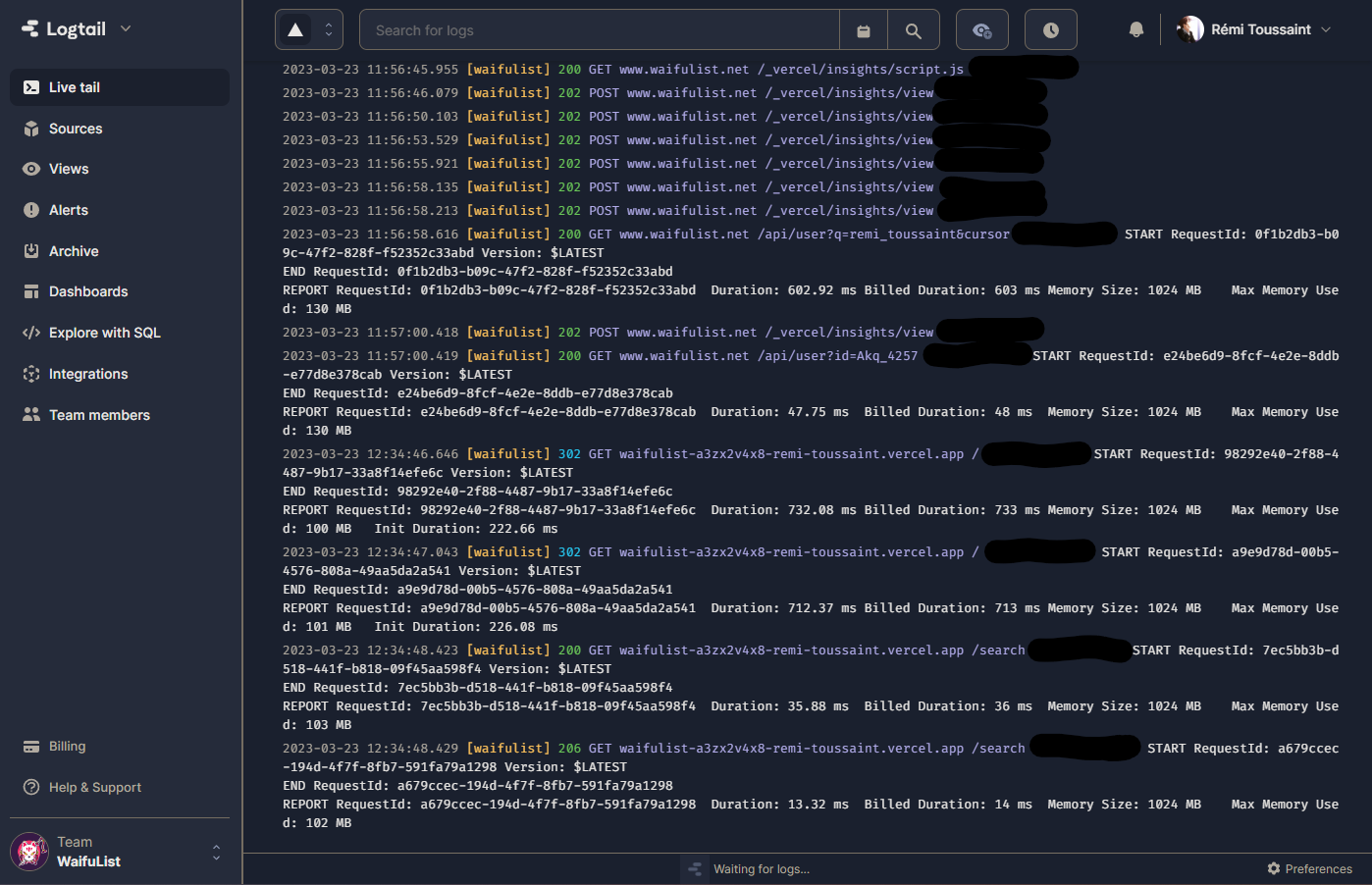Viewport: 1372px width, 885px height.
Task: Navigate to Alerts
Action: pyautogui.click(x=120, y=210)
